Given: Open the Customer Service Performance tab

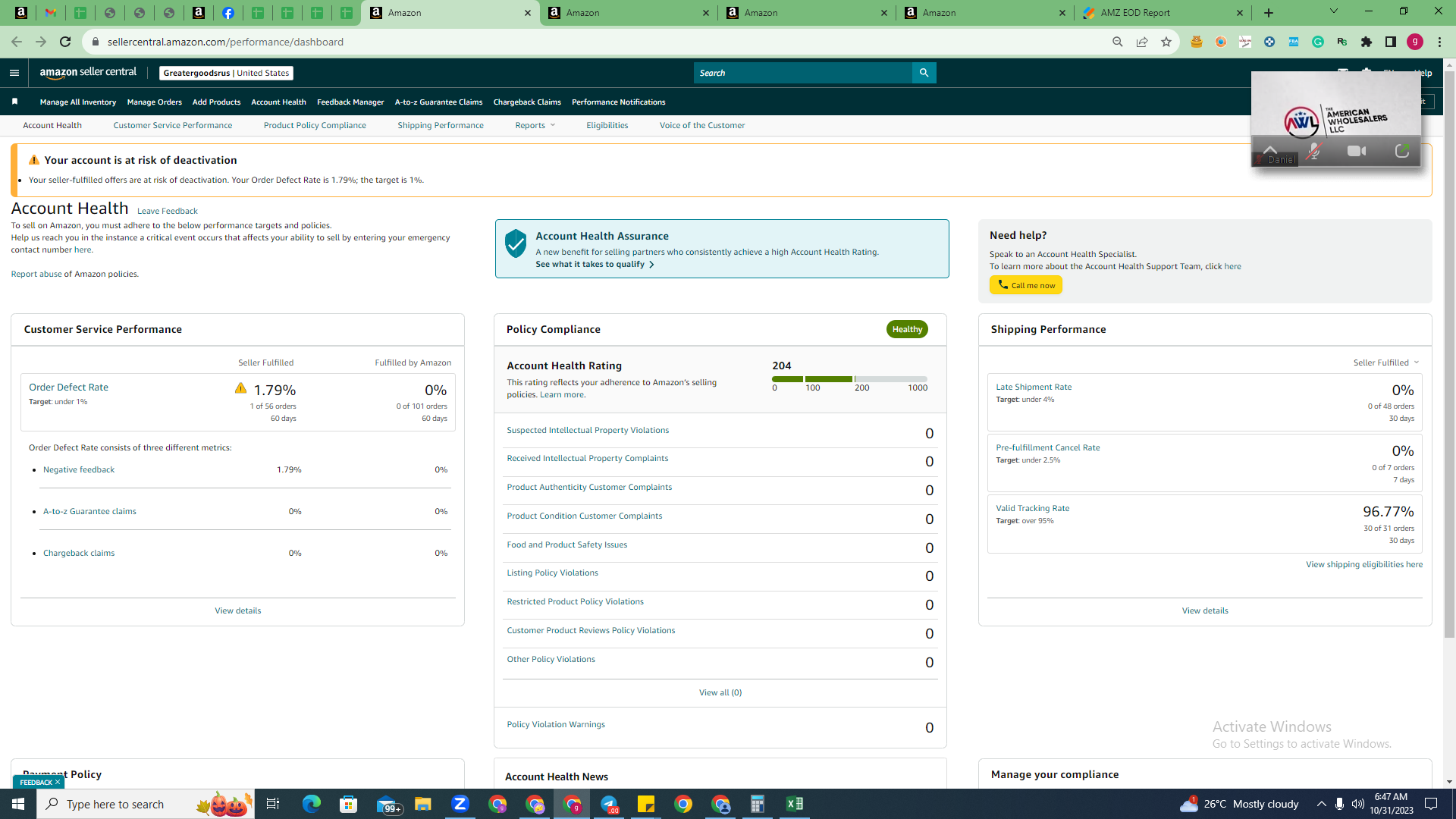Looking at the screenshot, I should tap(173, 125).
